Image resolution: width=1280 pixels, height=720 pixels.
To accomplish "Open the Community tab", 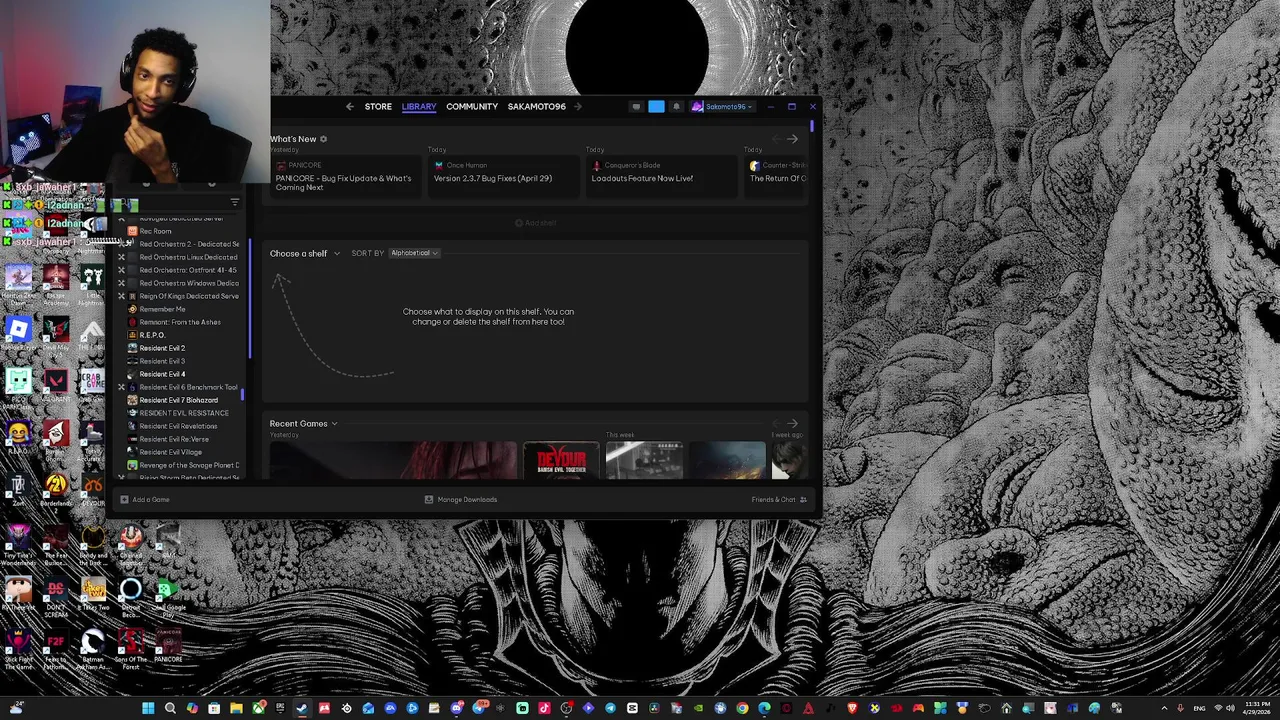I will tap(472, 106).
